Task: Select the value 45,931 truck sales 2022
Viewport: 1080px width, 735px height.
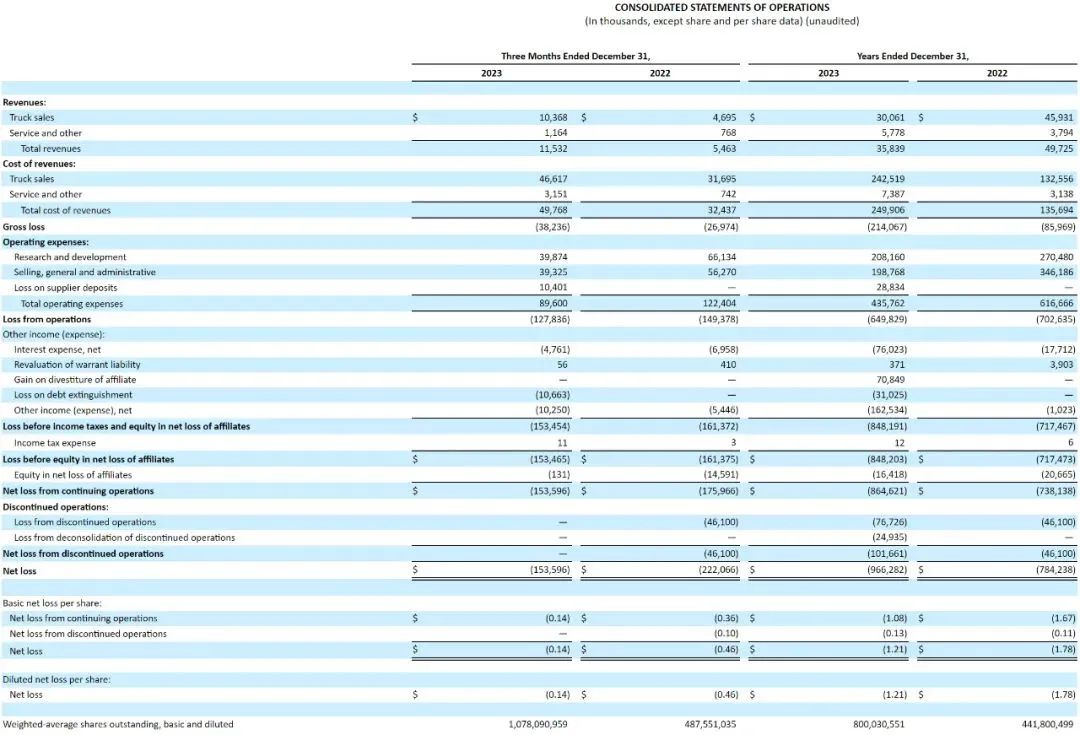Action: point(1059,118)
